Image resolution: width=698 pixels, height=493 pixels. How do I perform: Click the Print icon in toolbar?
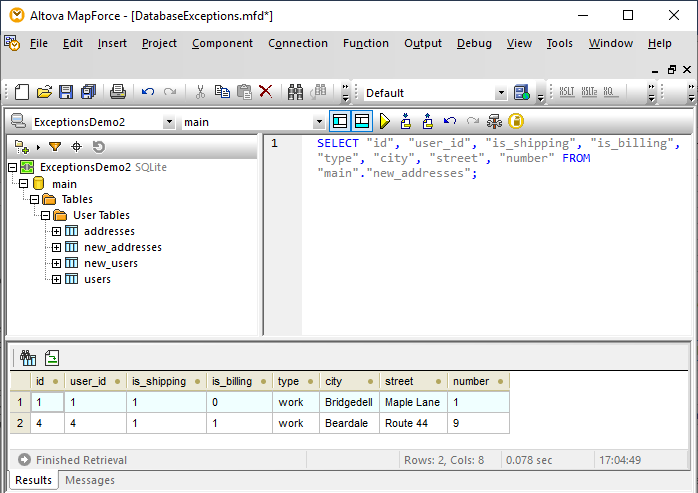pyautogui.click(x=117, y=92)
